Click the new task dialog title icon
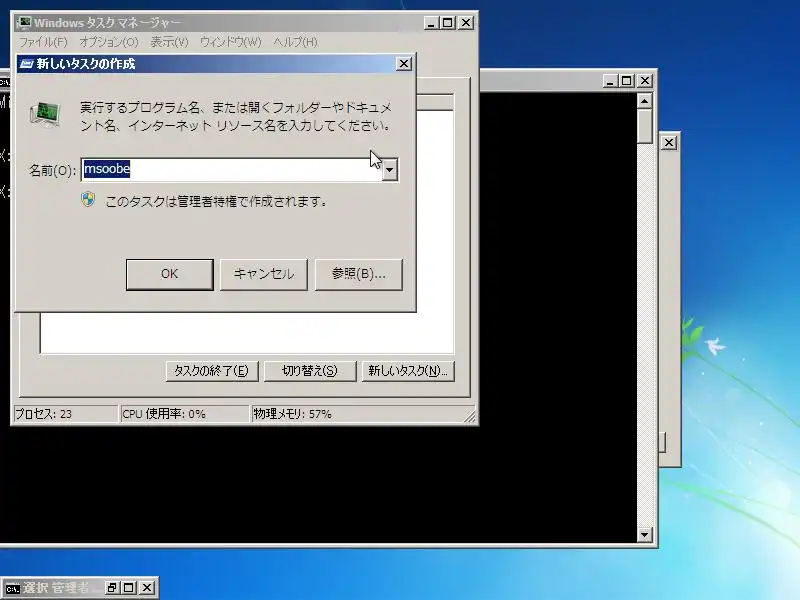This screenshot has height=600, width=800. (26, 64)
